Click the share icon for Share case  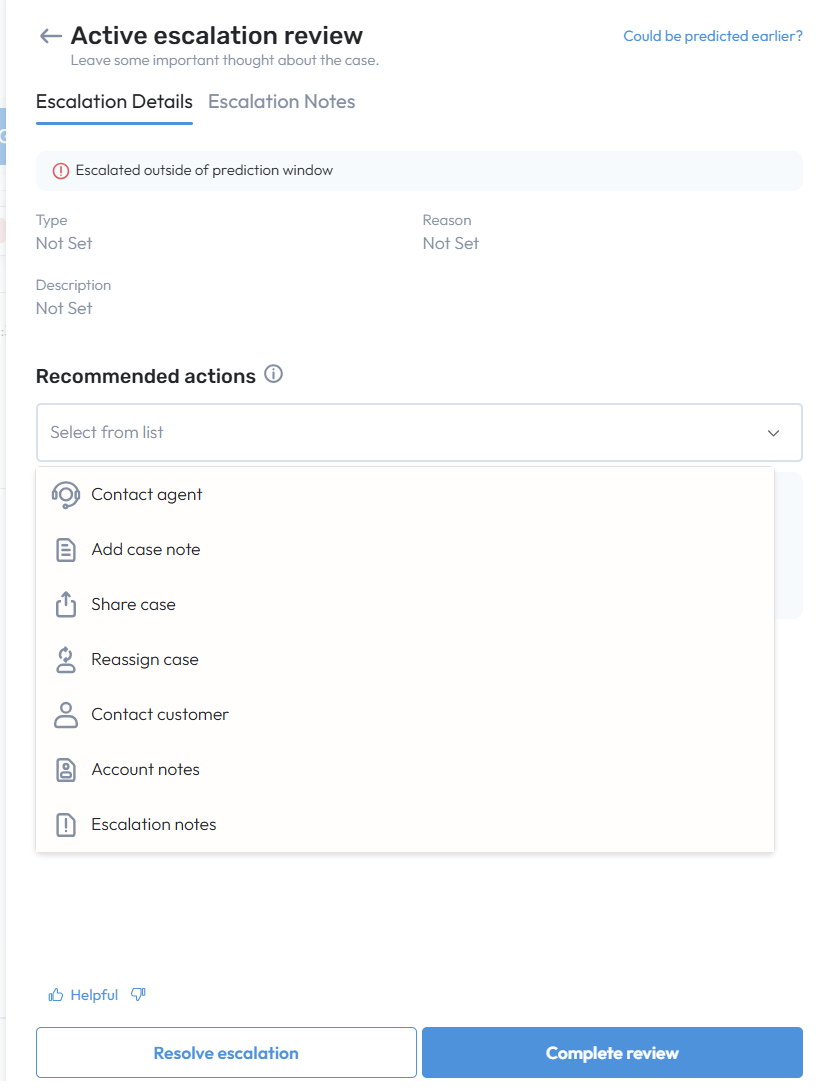[x=65, y=605]
